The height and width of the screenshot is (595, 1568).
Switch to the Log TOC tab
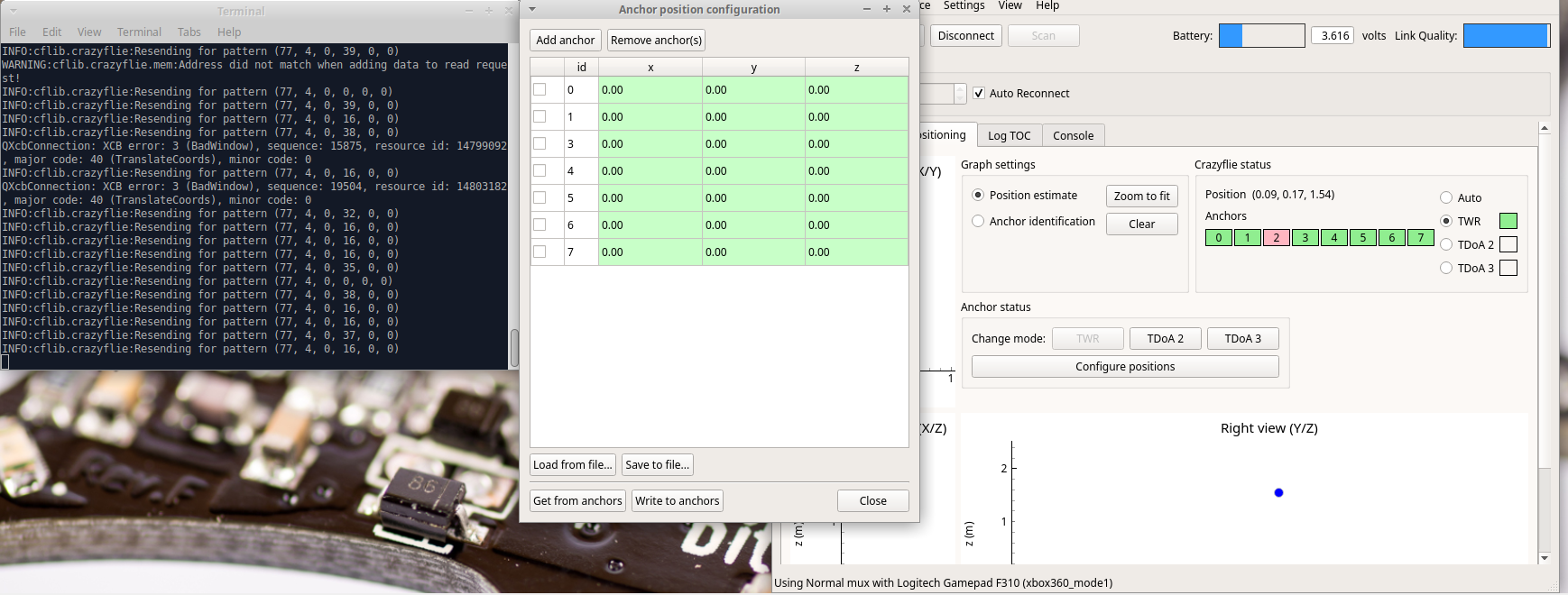(x=1009, y=135)
